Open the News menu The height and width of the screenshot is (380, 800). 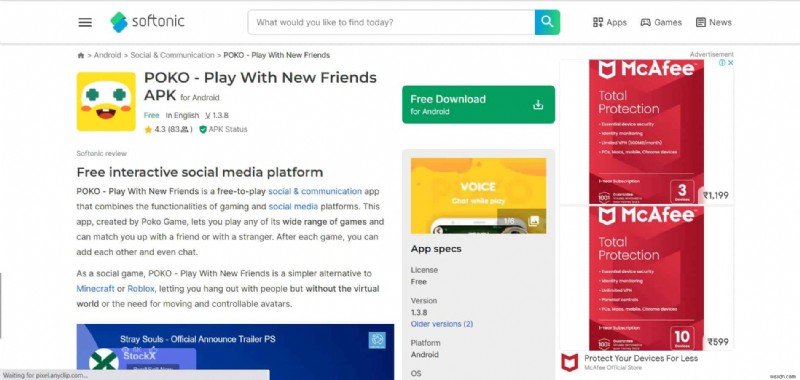[x=714, y=22]
